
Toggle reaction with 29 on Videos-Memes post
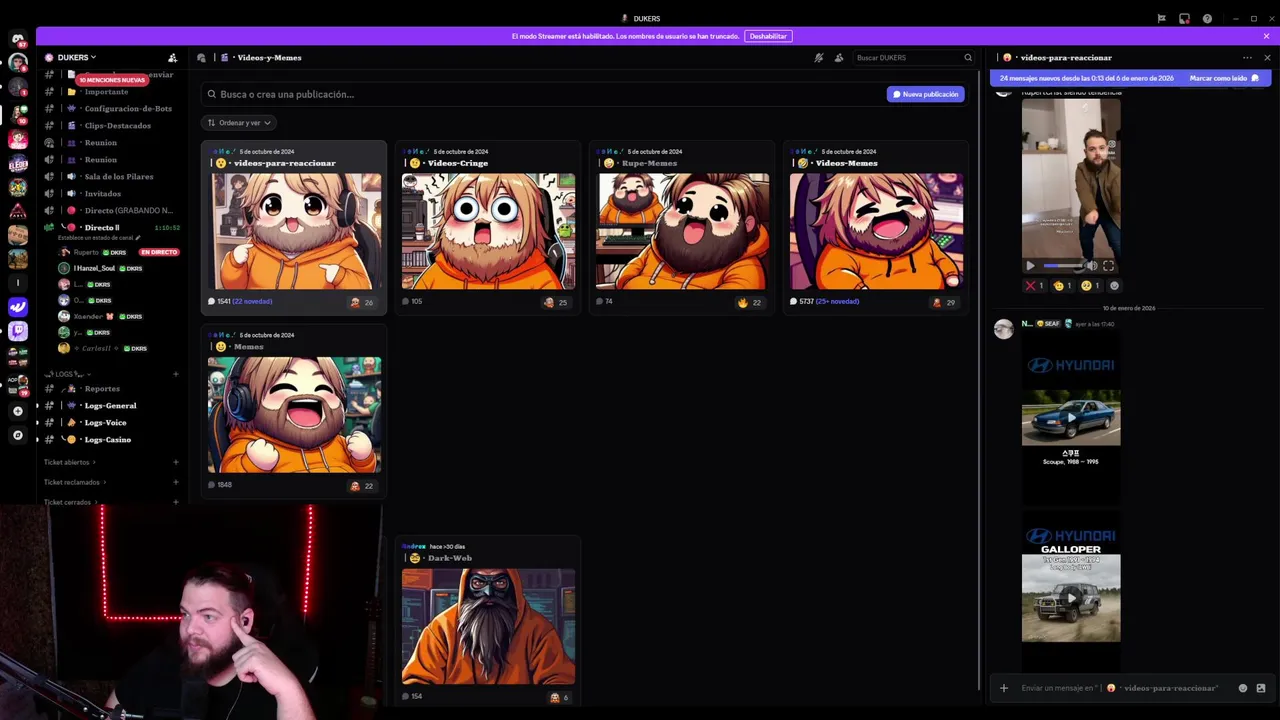(944, 302)
